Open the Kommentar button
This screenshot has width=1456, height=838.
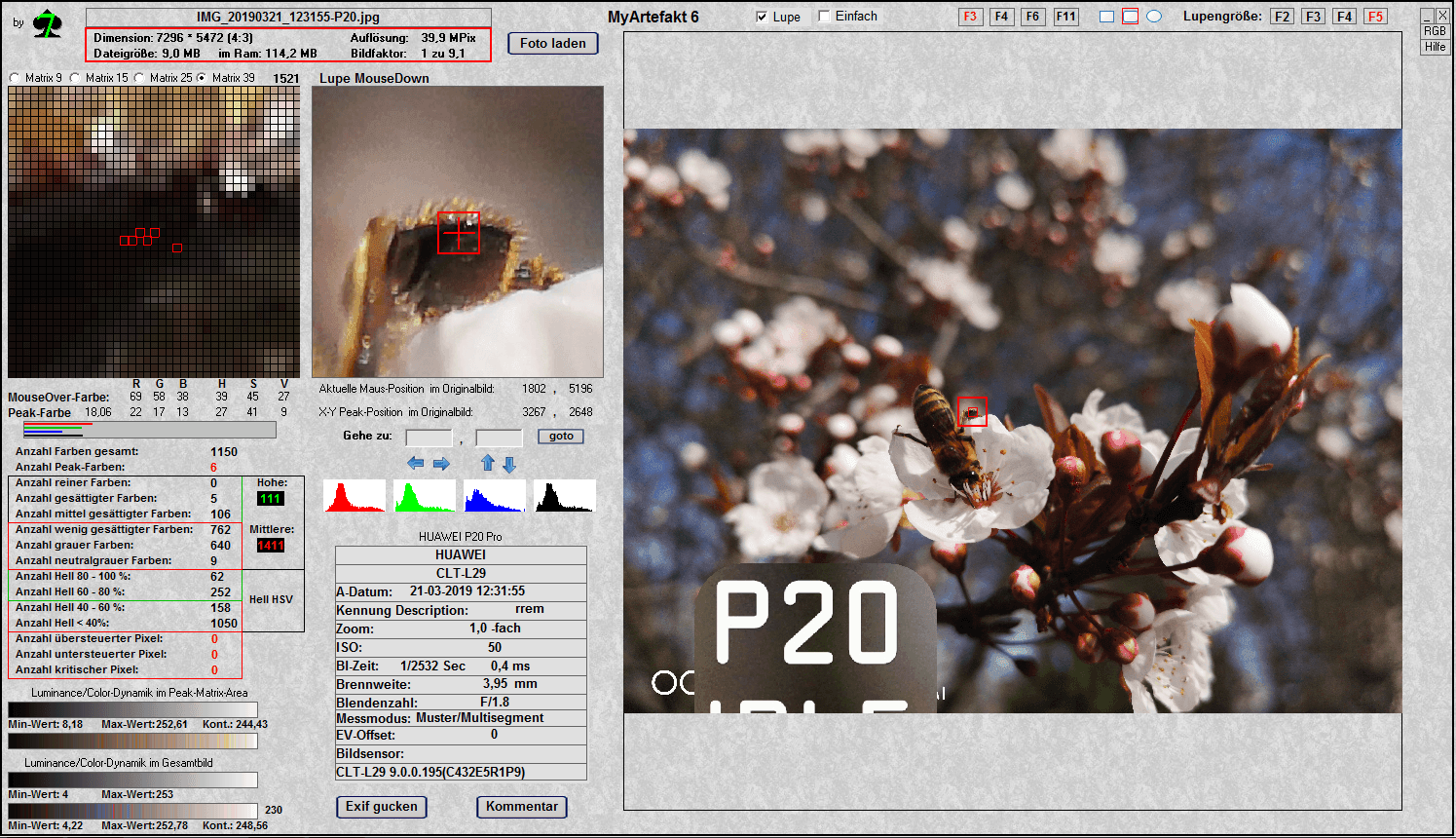(522, 807)
